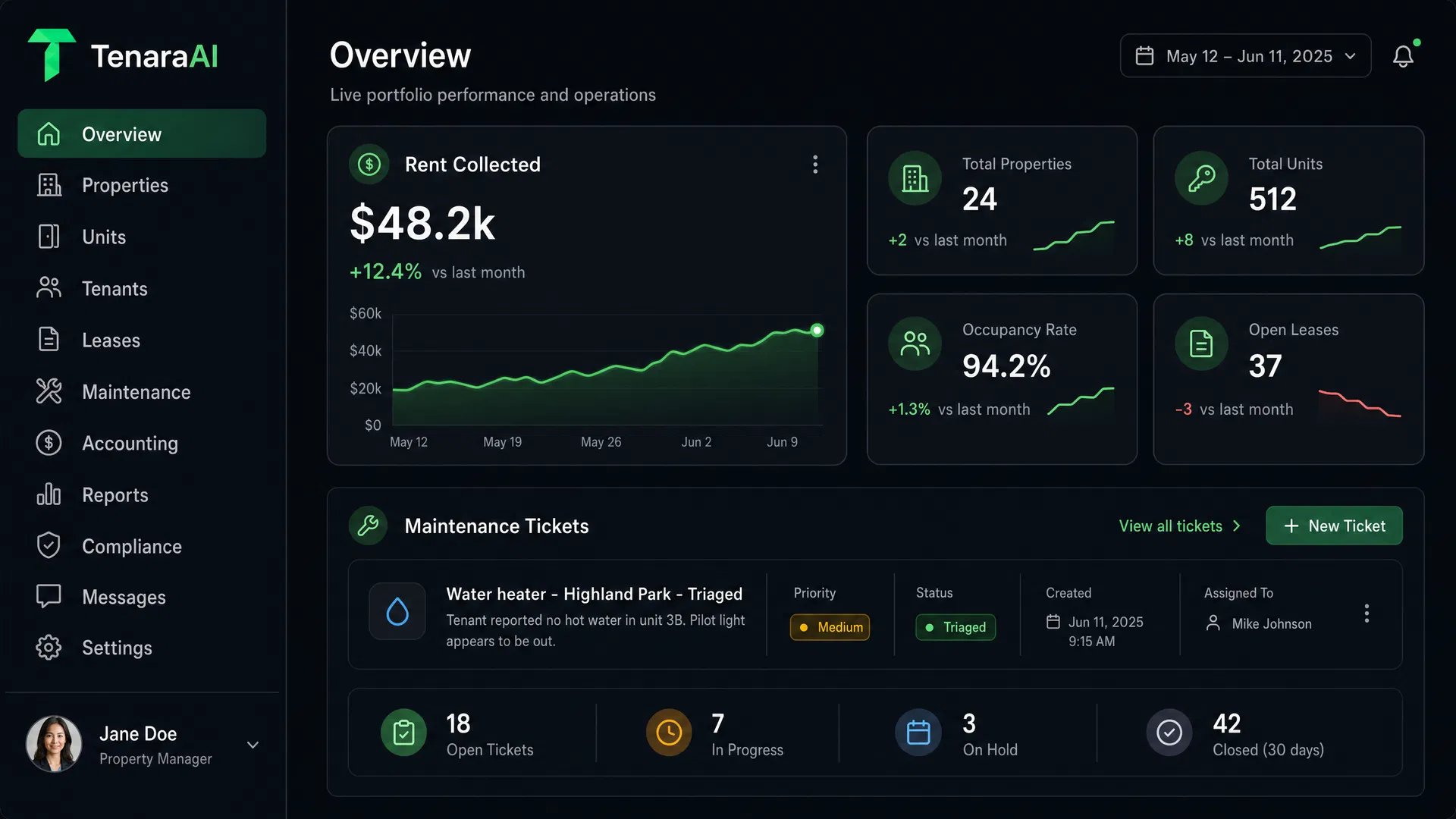This screenshot has height=819, width=1456.
Task: Click the Total Units key icon
Action: pos(1201,178)
